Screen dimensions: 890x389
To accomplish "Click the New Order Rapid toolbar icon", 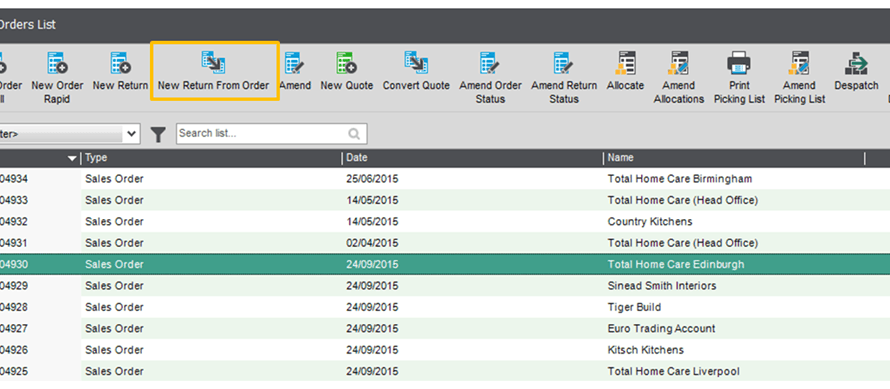I will pyautogui.click(x=57, y=63).
